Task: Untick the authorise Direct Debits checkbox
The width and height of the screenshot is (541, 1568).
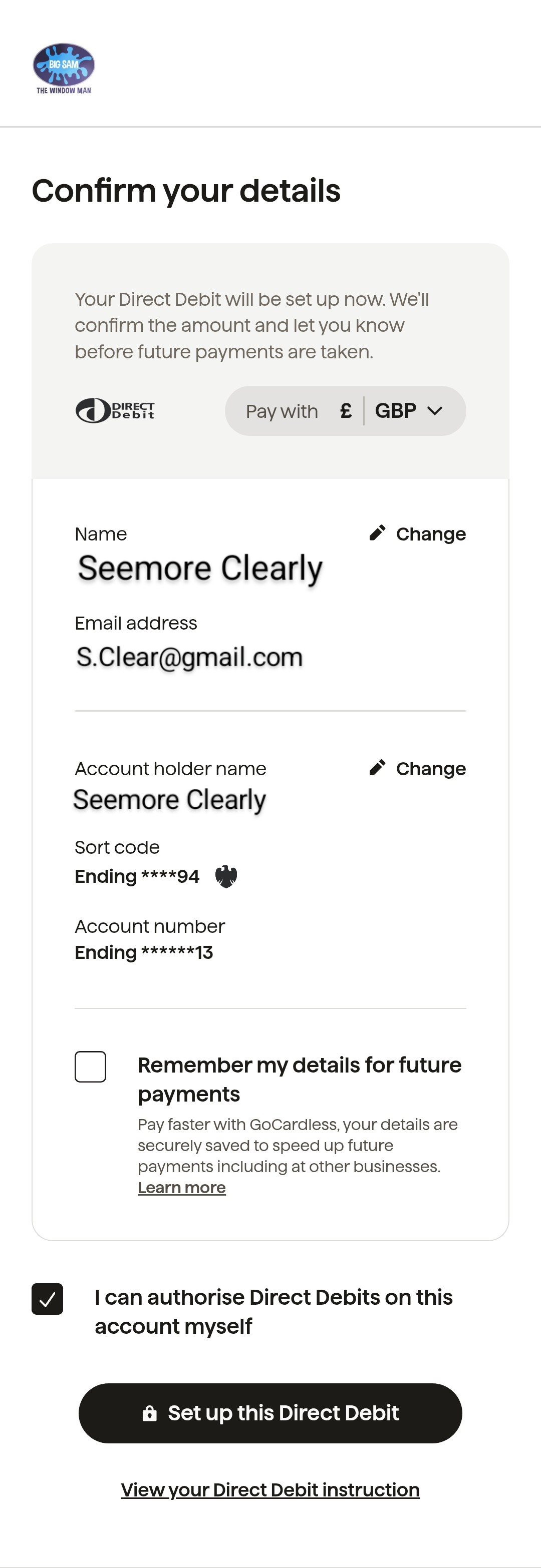Action: 48,1298
